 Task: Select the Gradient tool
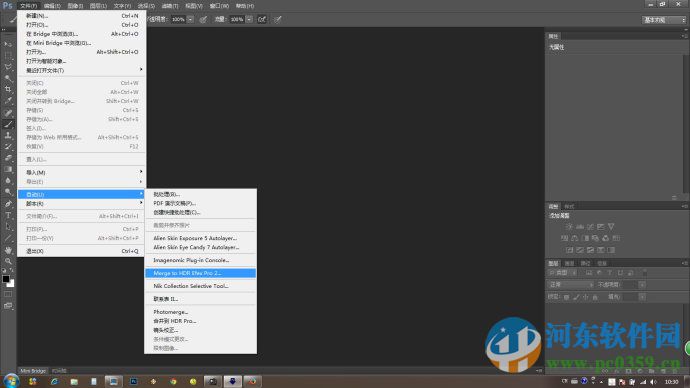[x=8, y=169]
